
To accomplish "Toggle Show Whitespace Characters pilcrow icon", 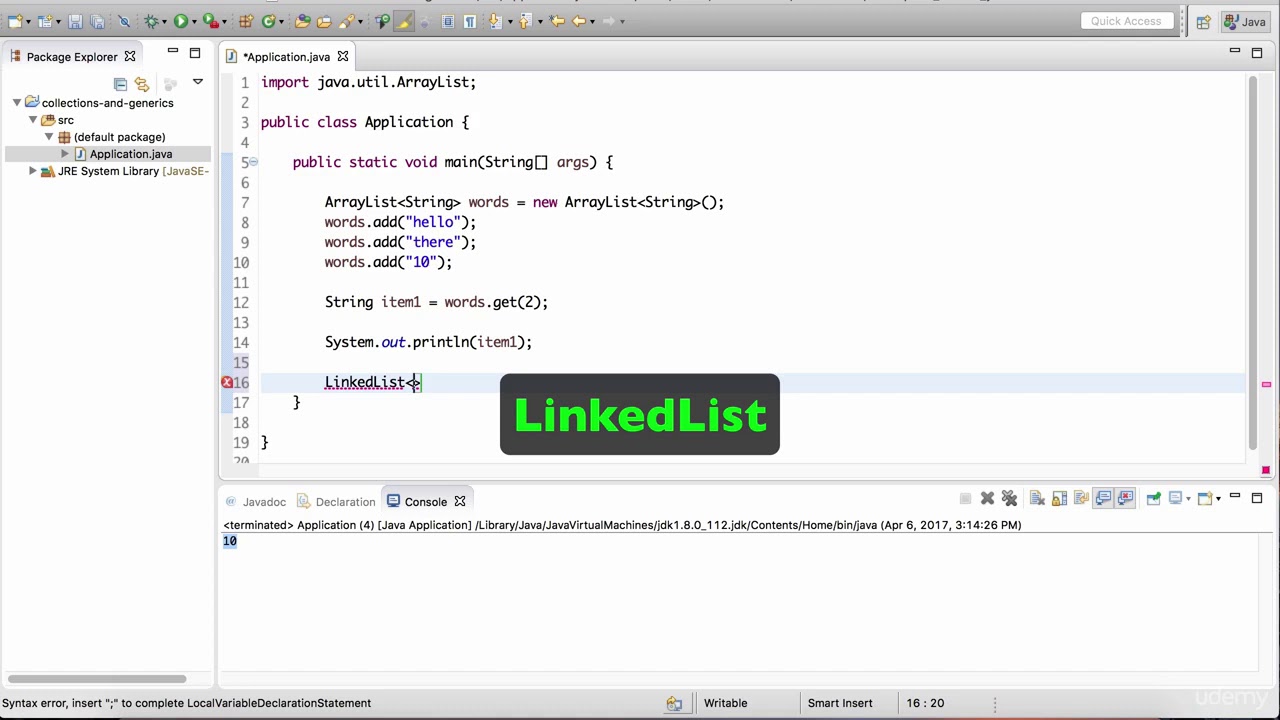I will (470, 21).
